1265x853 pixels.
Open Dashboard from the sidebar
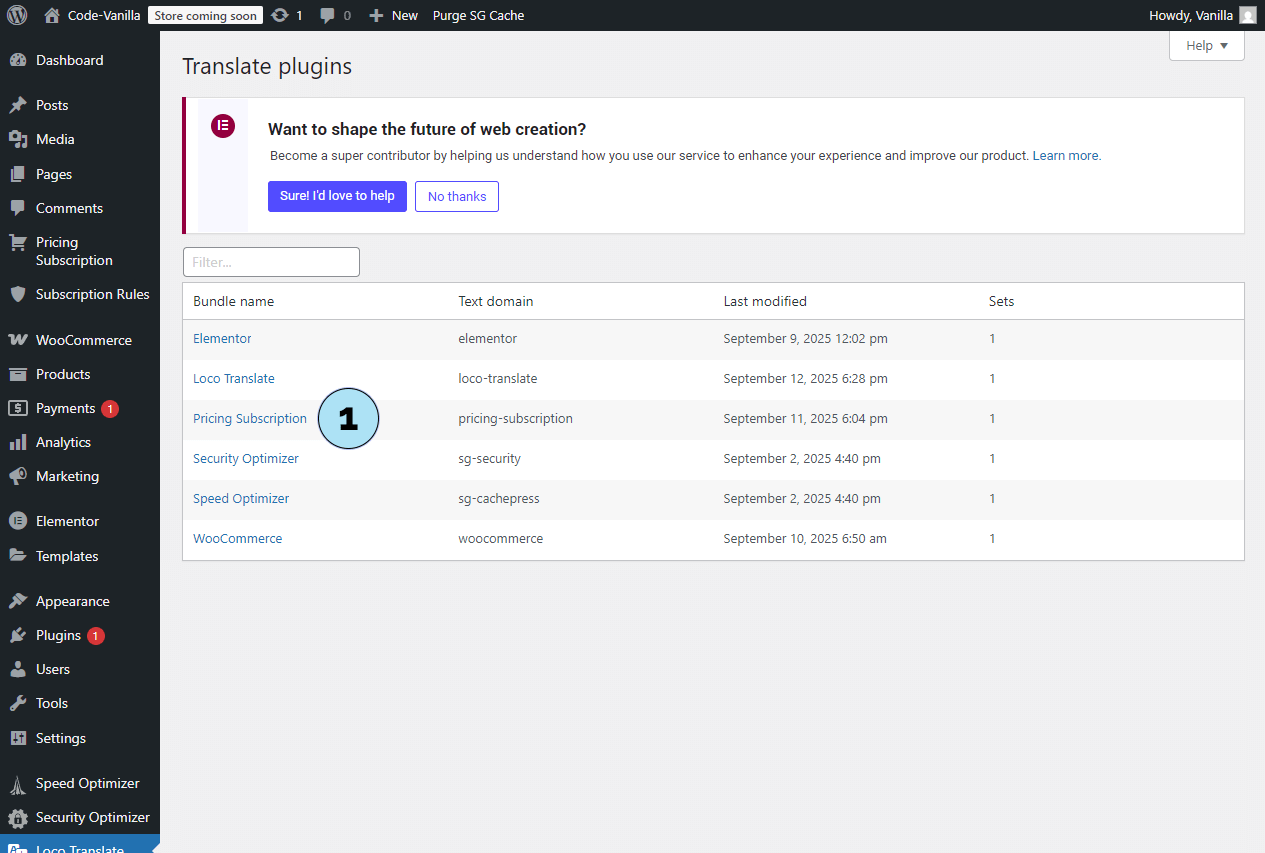69,60
